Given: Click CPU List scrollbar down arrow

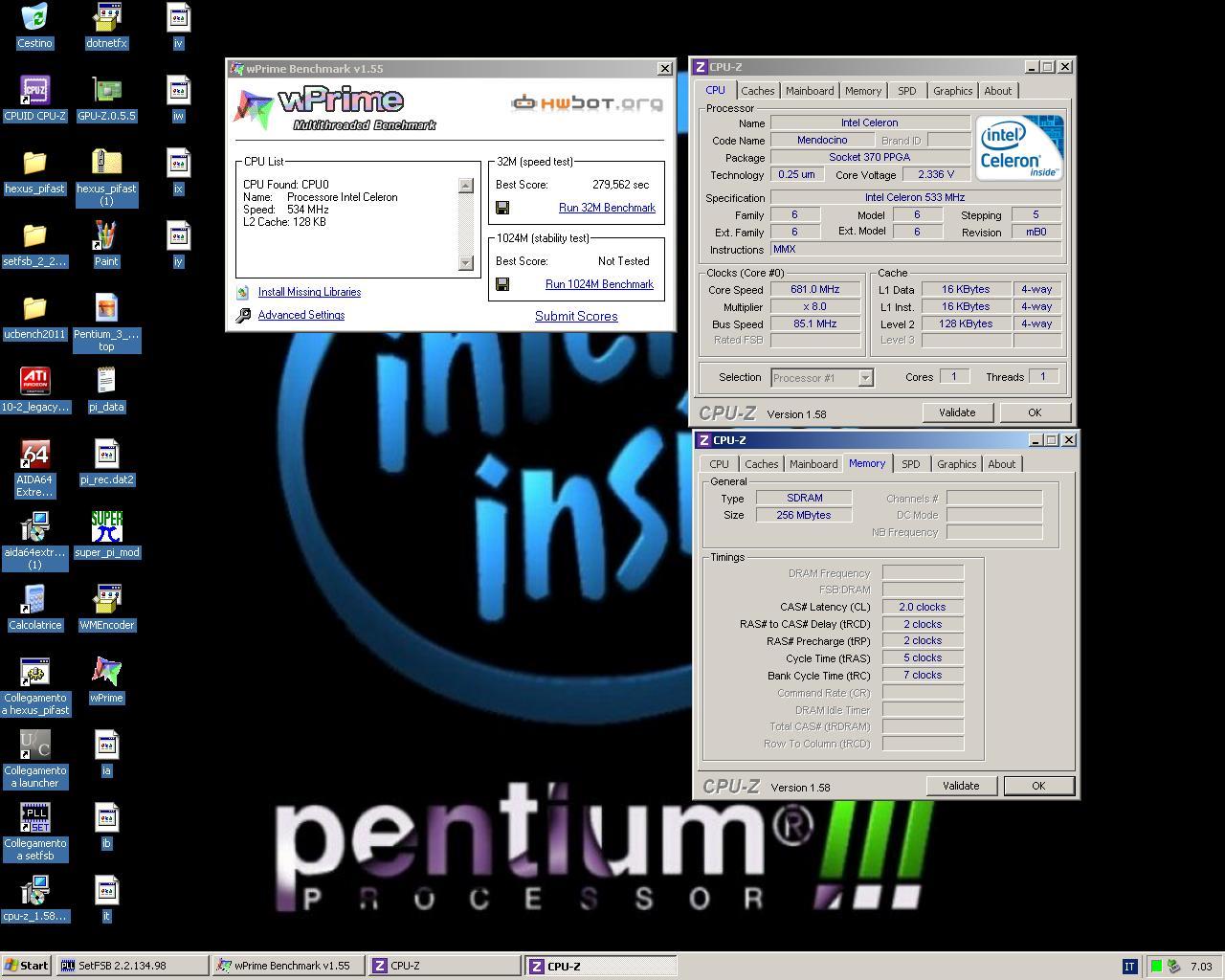Looking at the screenshot, I should click(465, 263).
